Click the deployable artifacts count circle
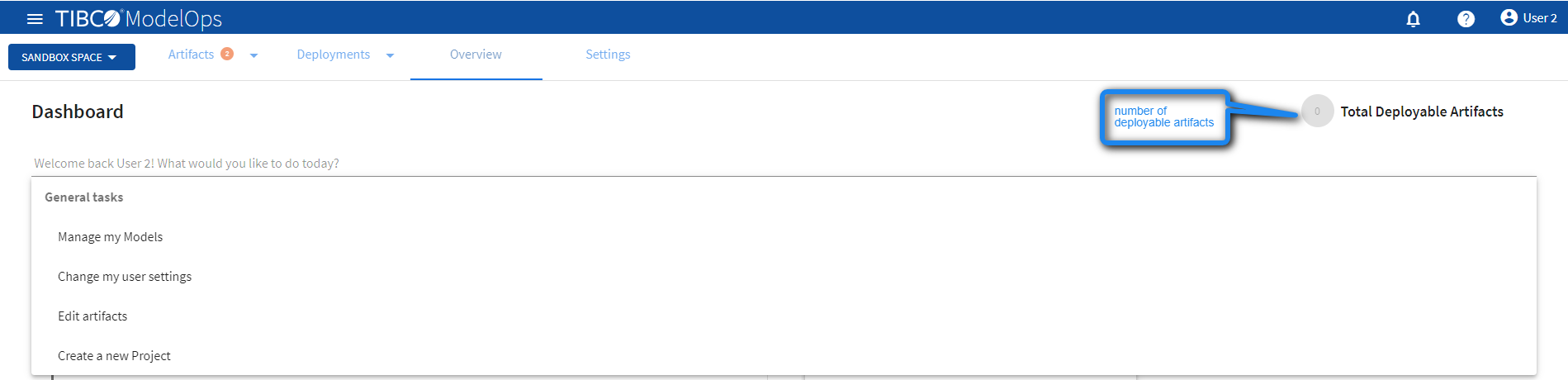1568x380 pixels. tap(1317, 111)
